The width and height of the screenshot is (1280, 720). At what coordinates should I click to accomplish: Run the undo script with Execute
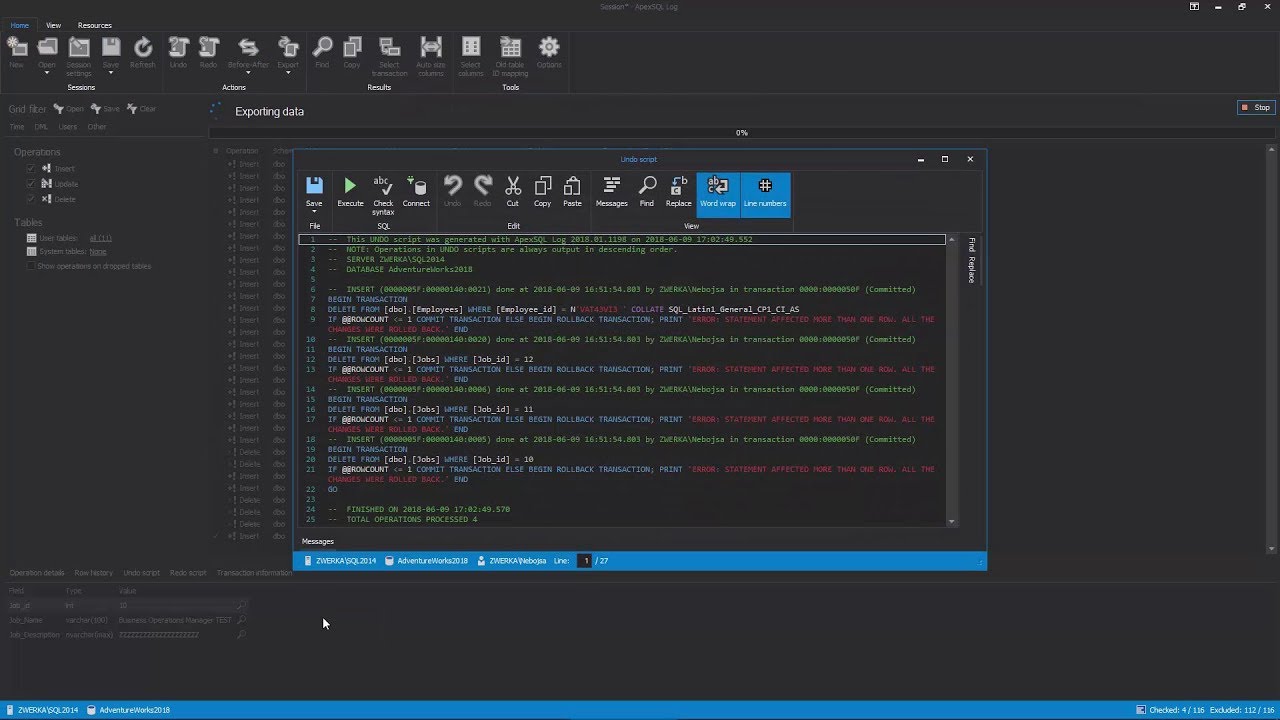[350, 190]
